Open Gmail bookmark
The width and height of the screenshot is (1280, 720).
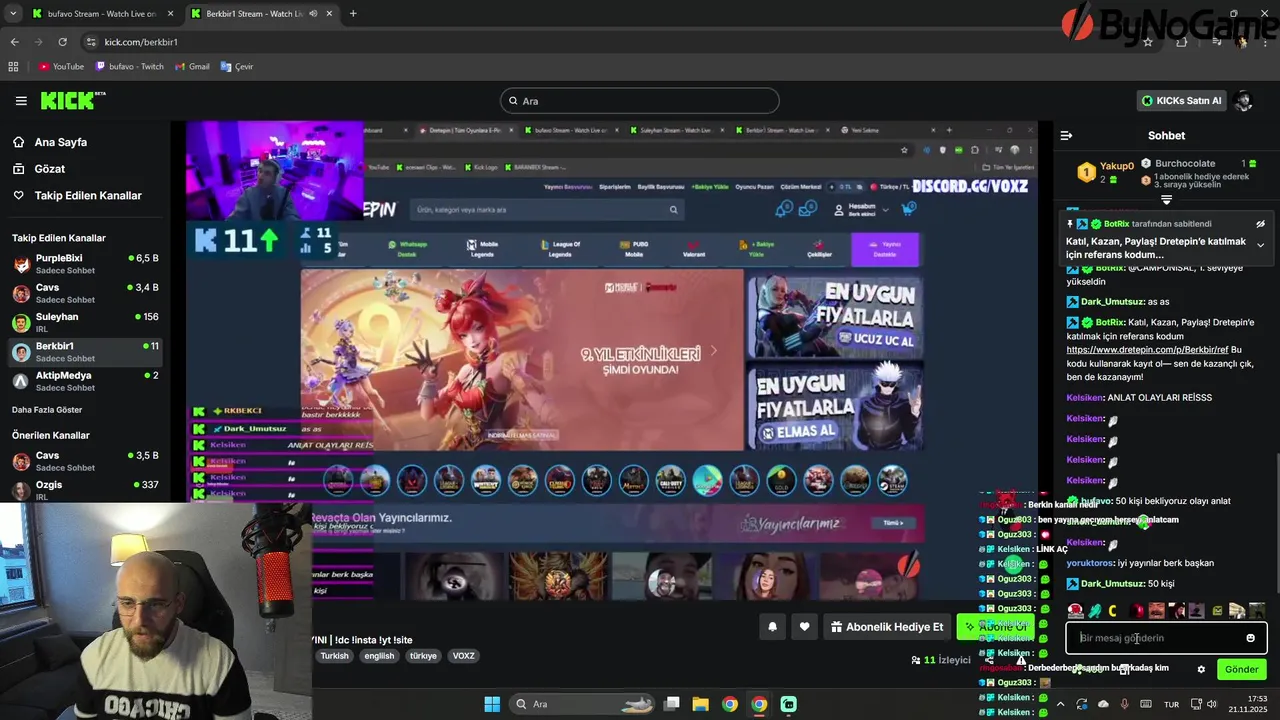pyautogui.click(x=192, y=67)
